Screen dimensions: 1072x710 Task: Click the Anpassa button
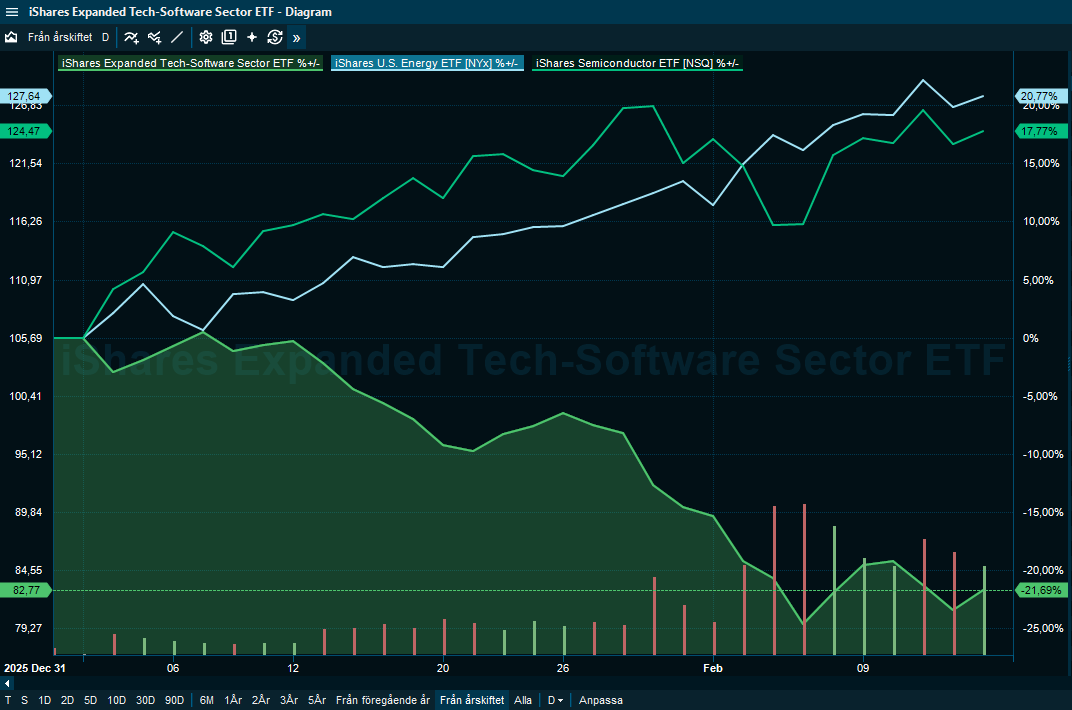coord(600,700)
